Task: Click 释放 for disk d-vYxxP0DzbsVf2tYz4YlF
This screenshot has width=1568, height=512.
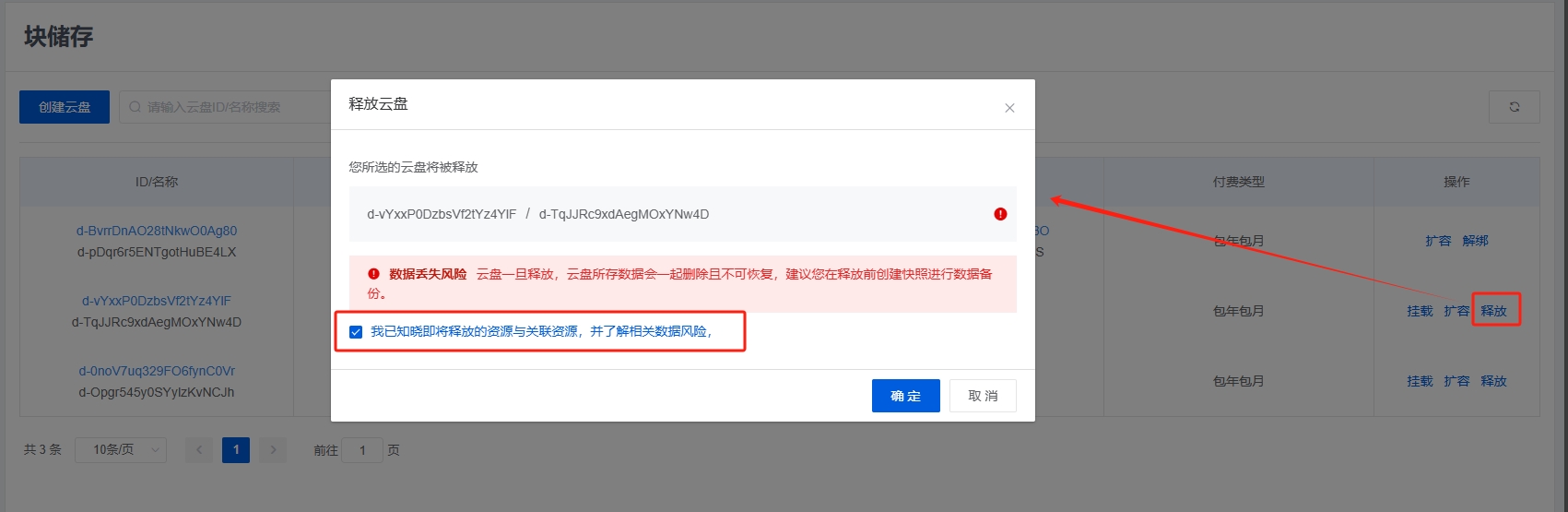Action: point(1493,311)
